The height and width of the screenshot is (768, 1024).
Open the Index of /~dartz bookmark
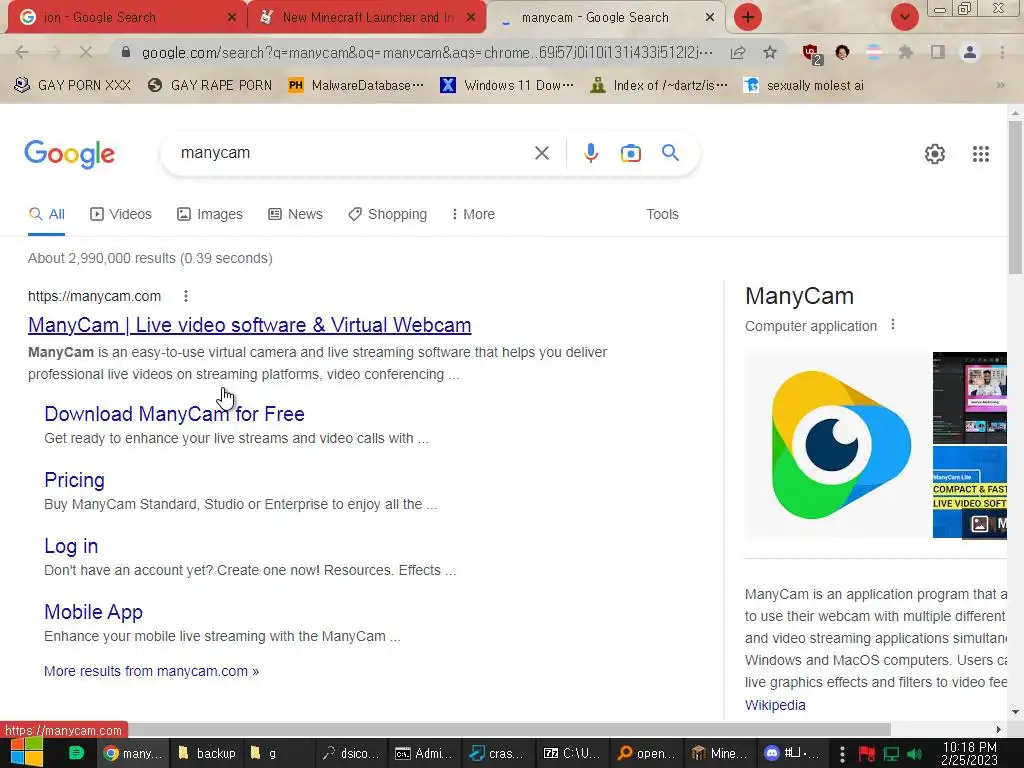tap(659, 86)
